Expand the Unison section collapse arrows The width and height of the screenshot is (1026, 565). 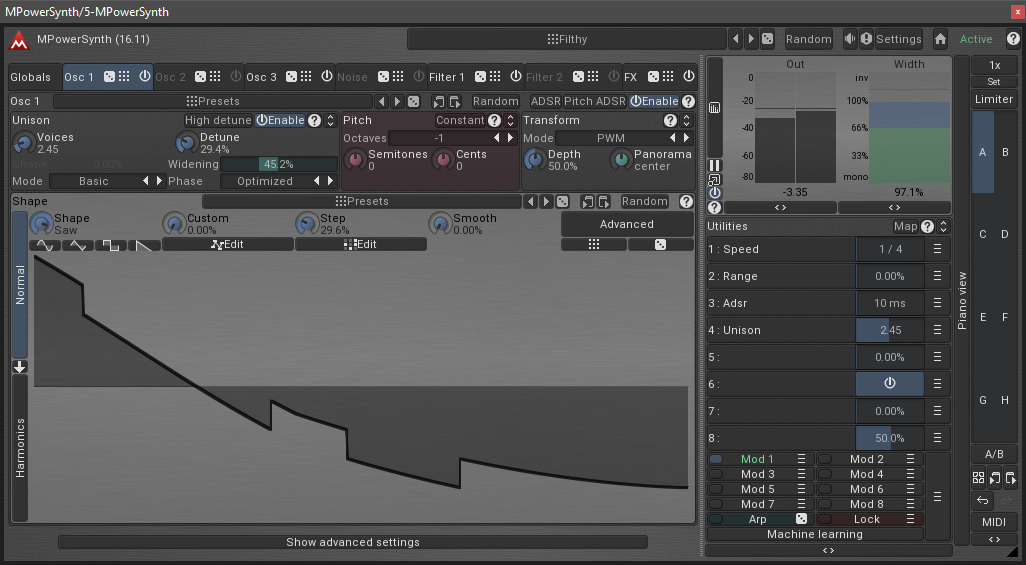(x=330, y=120)
